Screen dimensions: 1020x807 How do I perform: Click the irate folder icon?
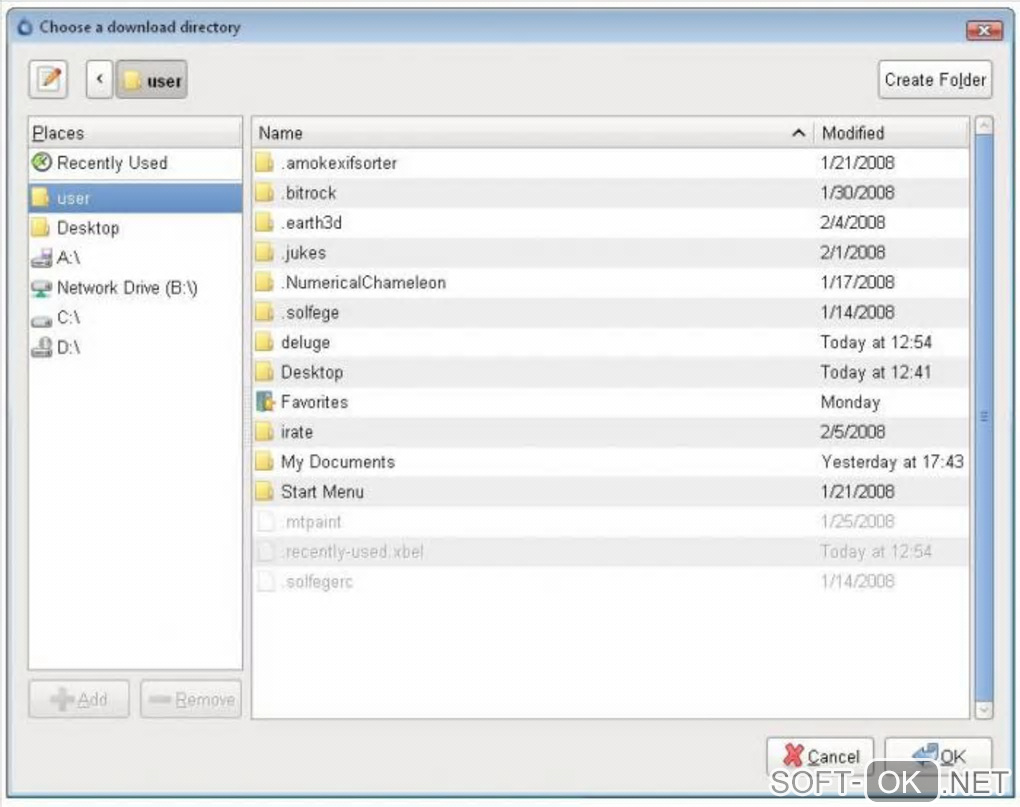[264, 432]
